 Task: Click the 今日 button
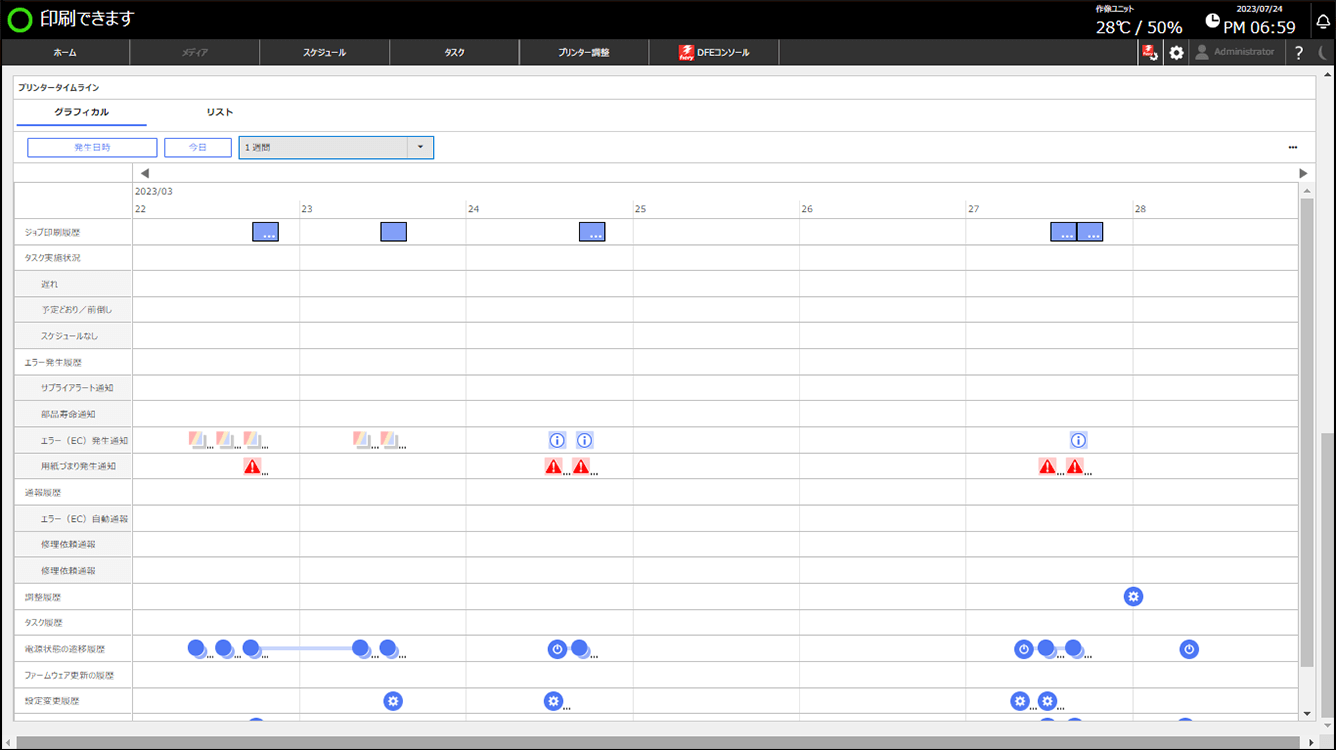(x=198, y=148)
